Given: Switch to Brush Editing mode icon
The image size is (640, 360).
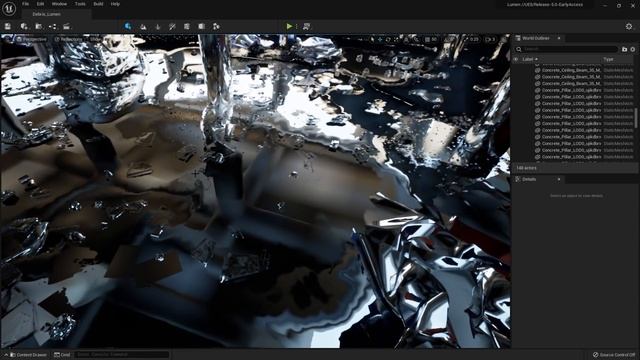Looking at the screenshot, I should [x=216, y=27].
